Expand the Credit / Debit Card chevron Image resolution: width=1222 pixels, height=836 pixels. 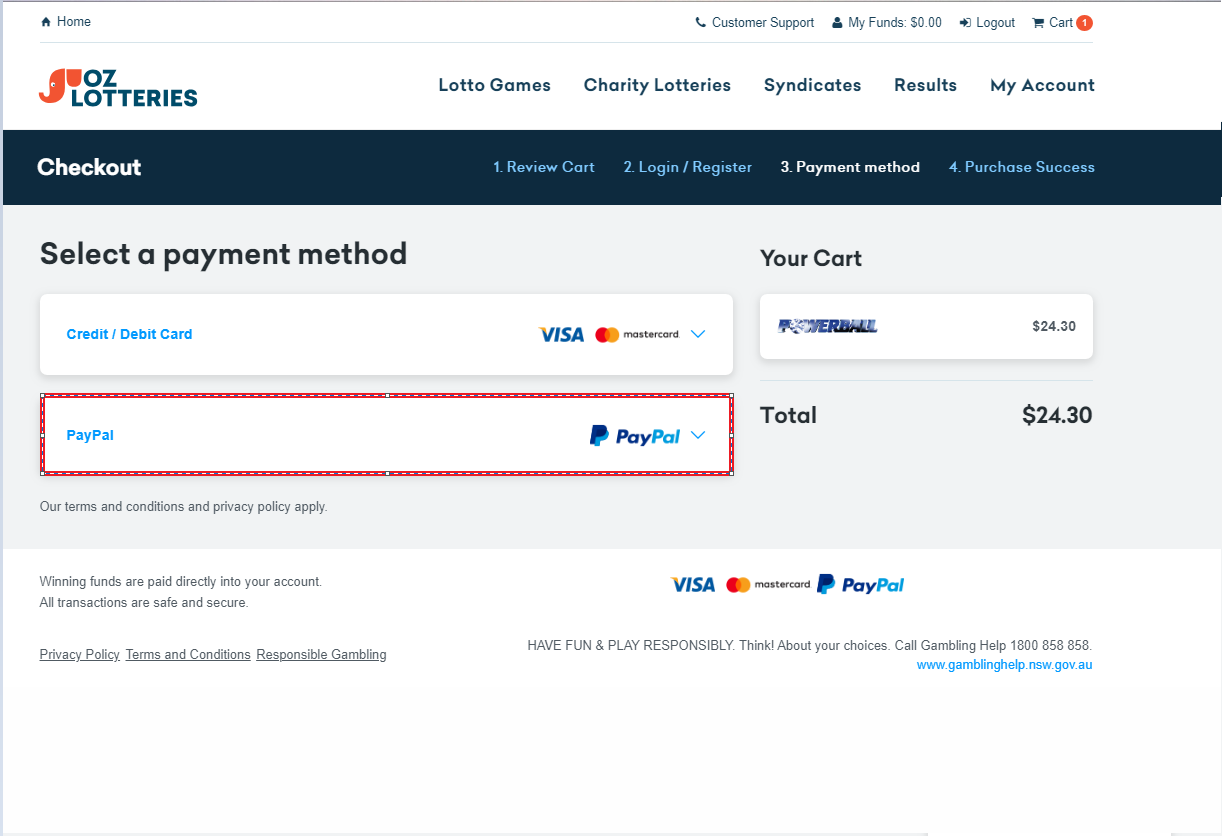pyautogui.click(x=698, y=335)
